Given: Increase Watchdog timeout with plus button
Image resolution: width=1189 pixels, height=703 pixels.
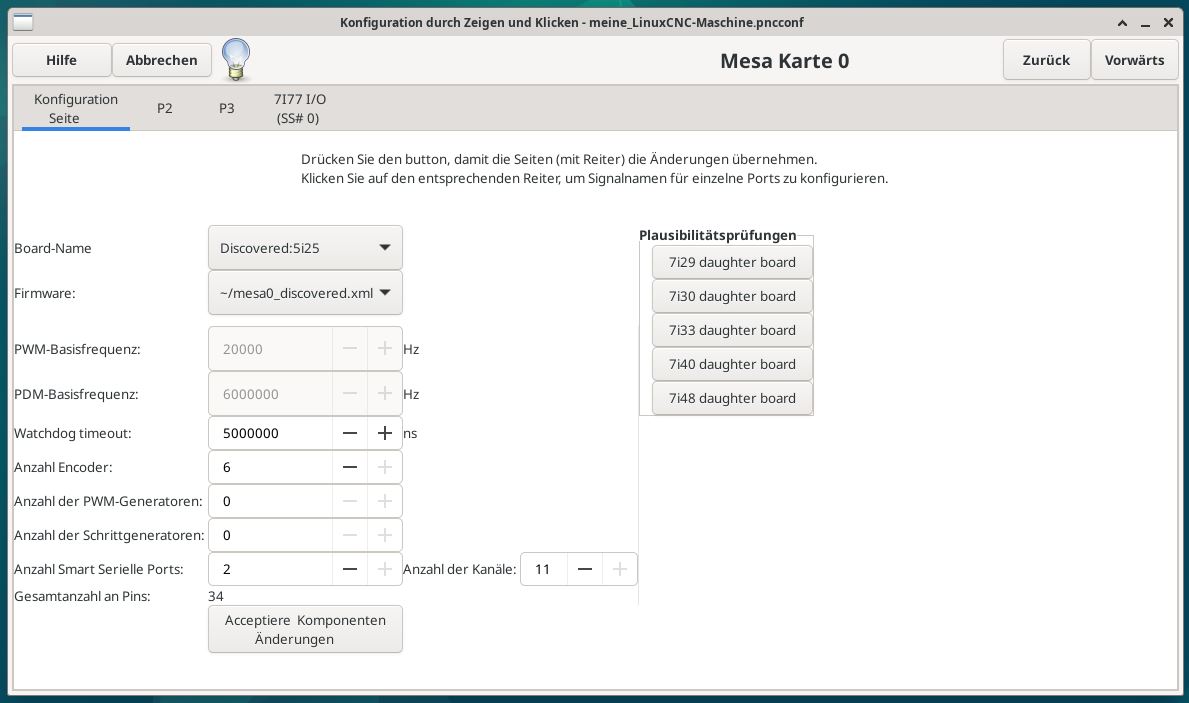Looking at the screenshot, I should point(384,433).
